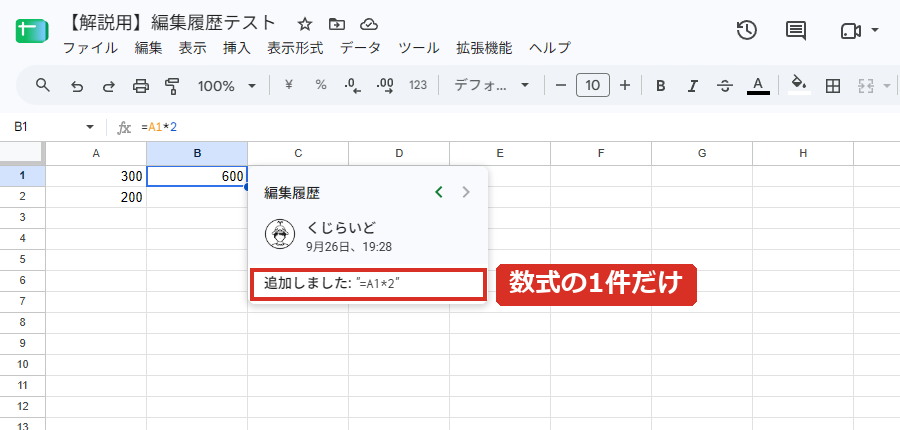Select column A header
The width and height of the screenshot is (900, 430).
(x=96, y=153)
